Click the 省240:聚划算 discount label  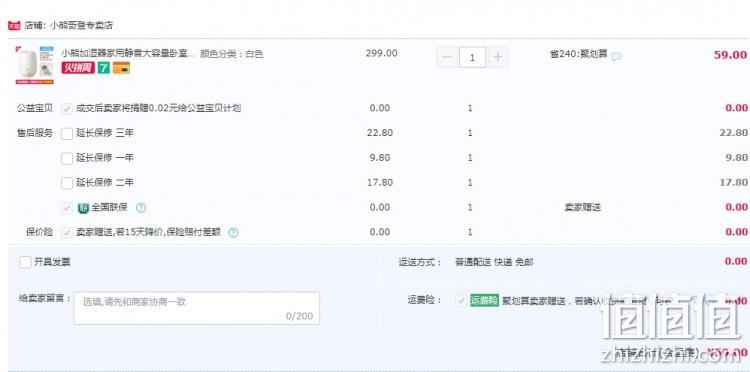578,54
